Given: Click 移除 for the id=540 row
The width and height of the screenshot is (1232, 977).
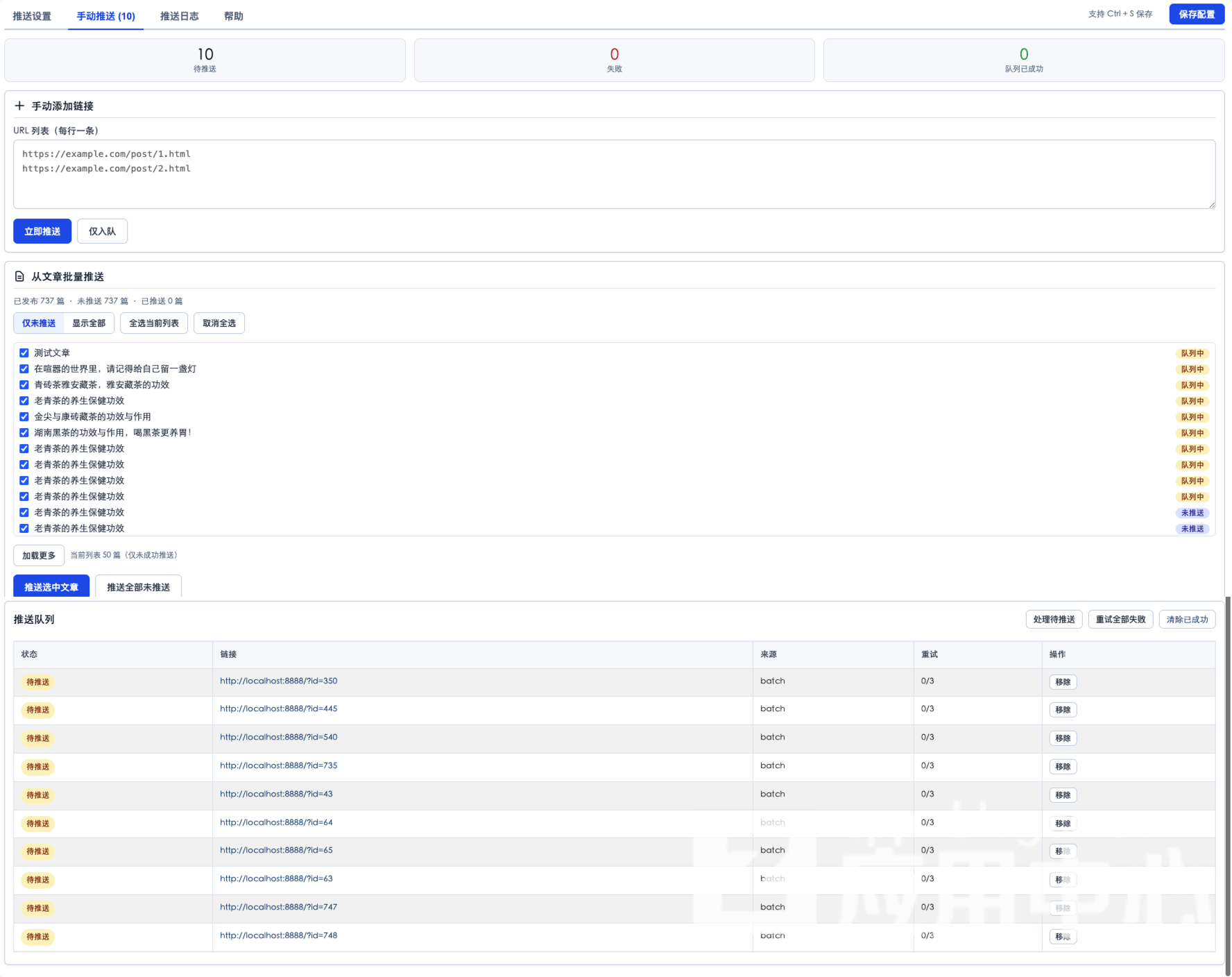Looking at the screenshot, I should 1063,738.
